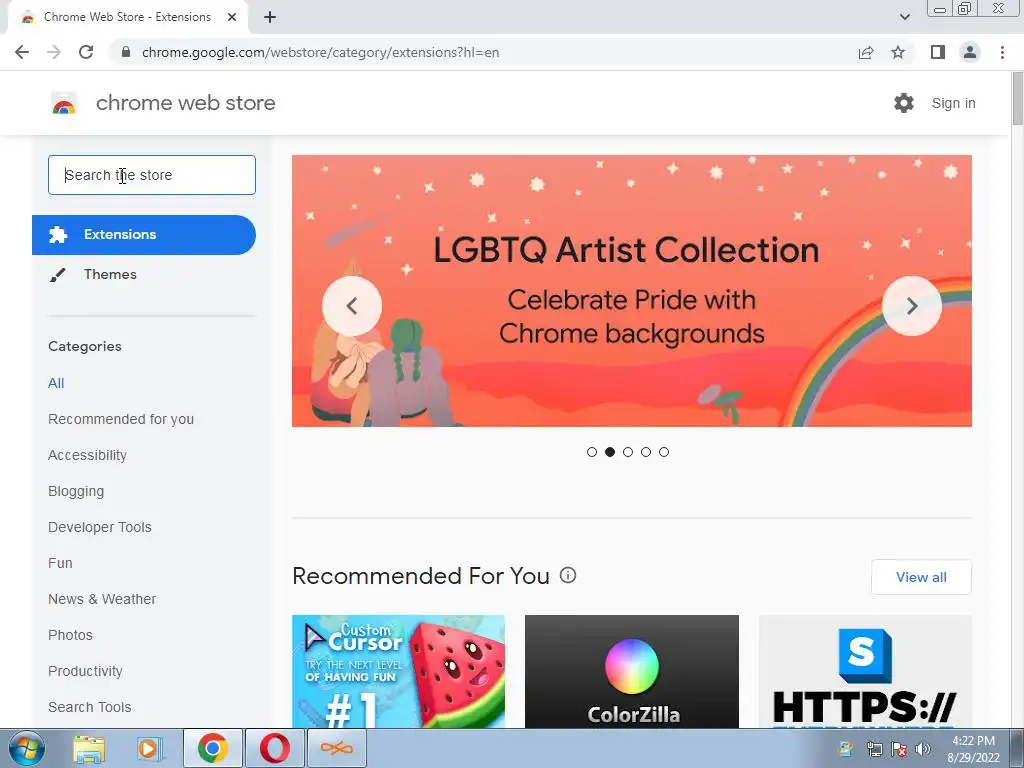The image size is (1024, 768).
Task: Click the address bar URL
Action: [x=320, y=52]
